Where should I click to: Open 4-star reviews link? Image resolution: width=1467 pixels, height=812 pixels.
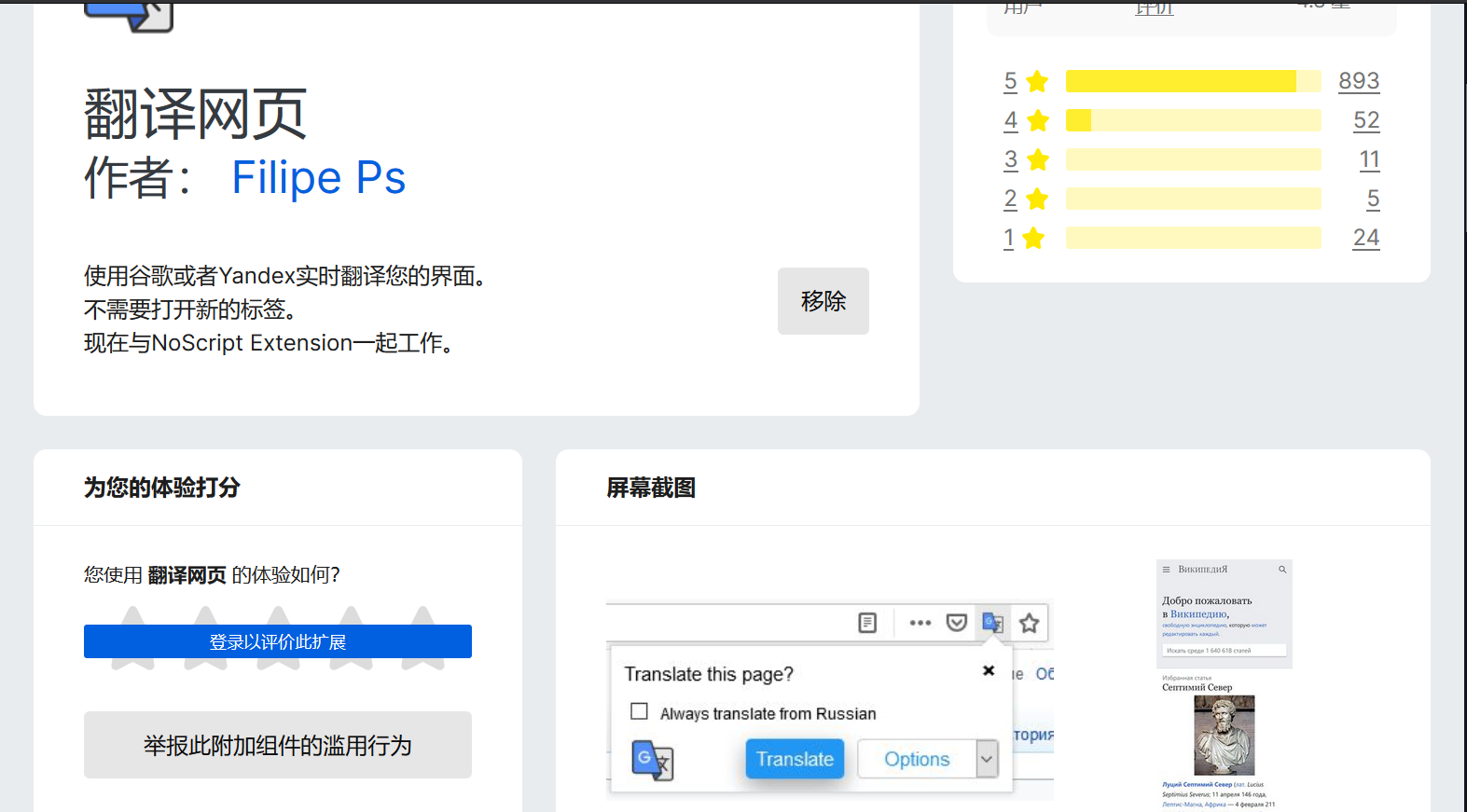pyautogui.click(x=1010, y=120)
